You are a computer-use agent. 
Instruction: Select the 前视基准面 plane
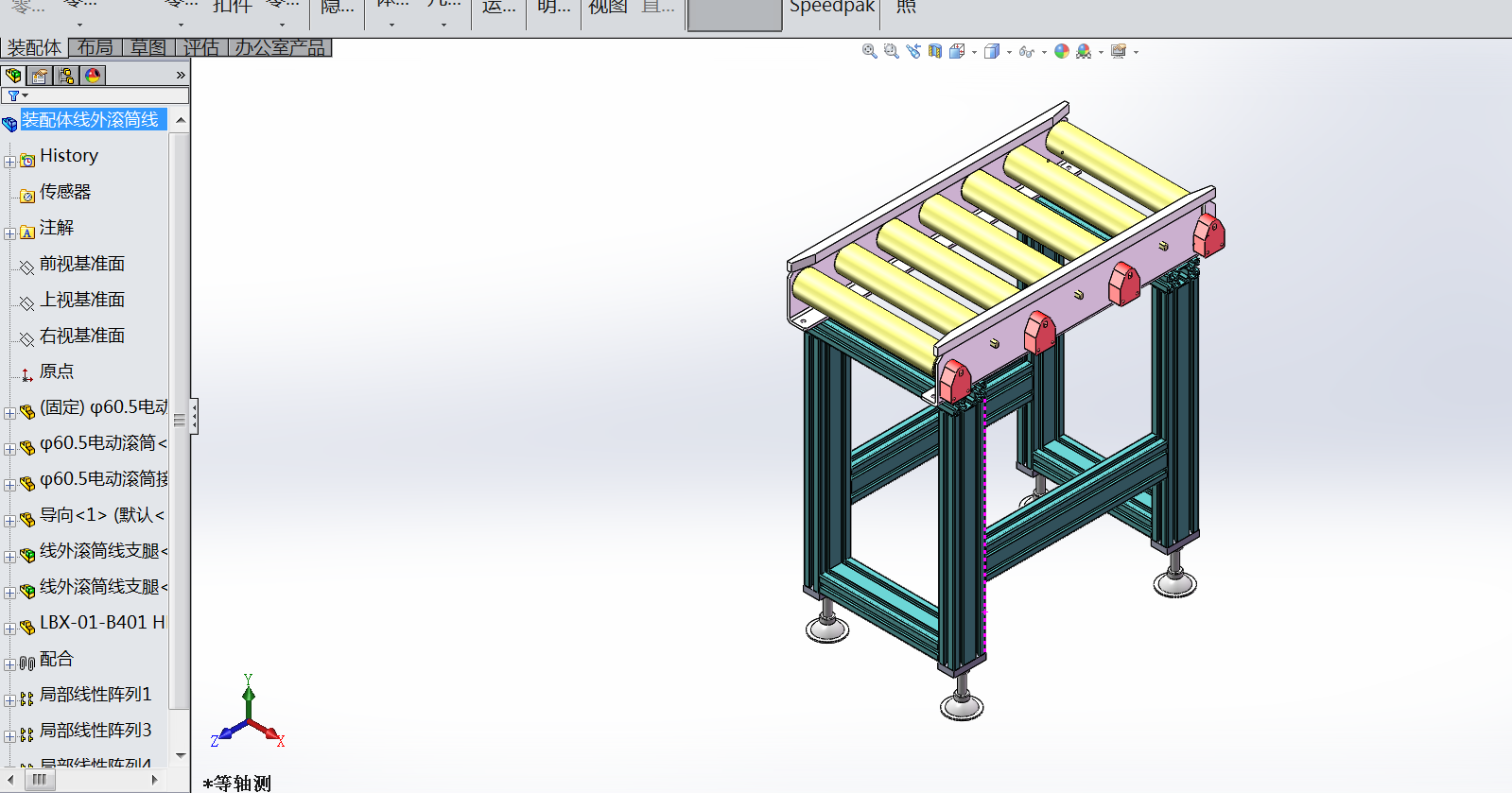82,264
